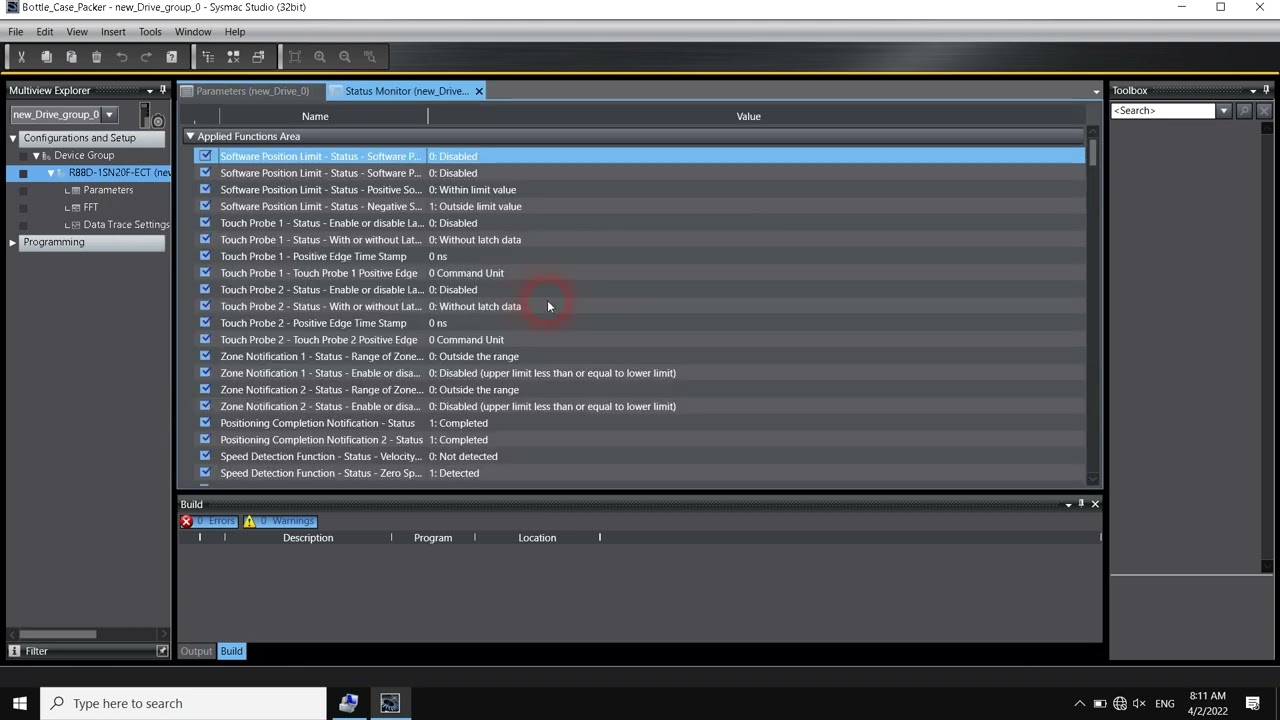Click the Redo arrow icon

(146, 57)
